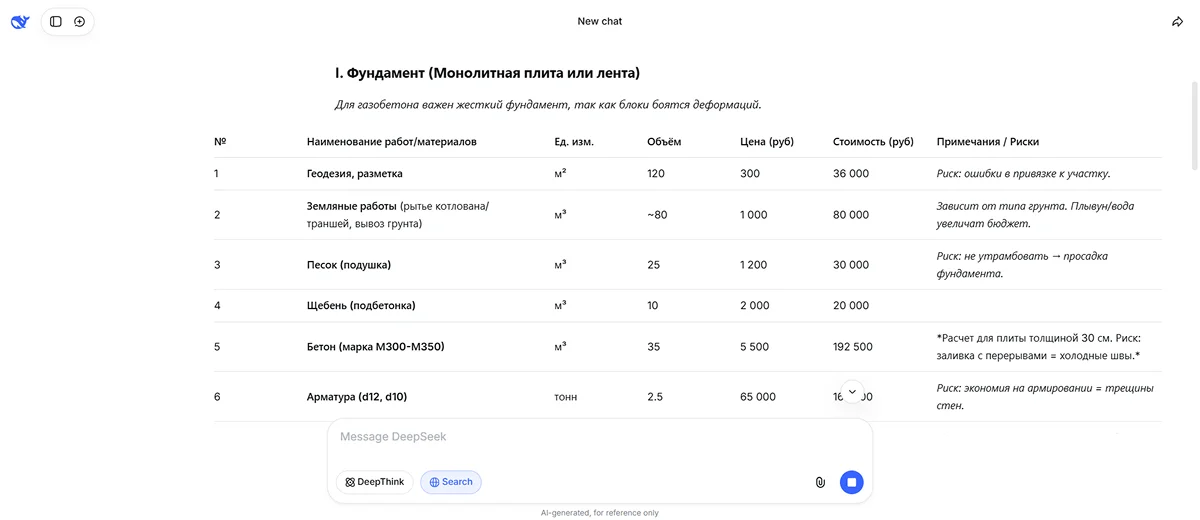Image resolution: width=1200 pixels, height=520 pixels.
Task: Click the share arrow icon
Action: pyautogui.click(x=1177, y=22)
